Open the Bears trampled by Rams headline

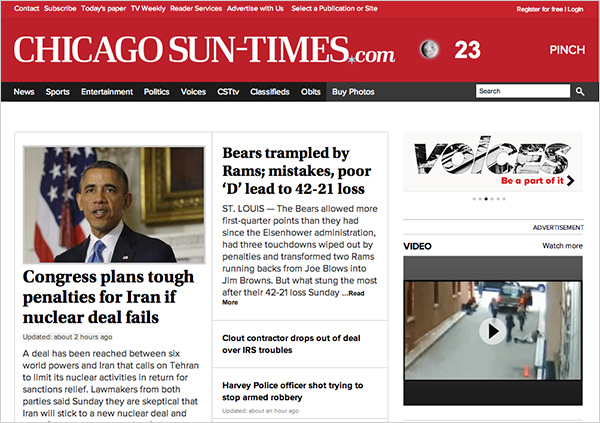point(297,171)
